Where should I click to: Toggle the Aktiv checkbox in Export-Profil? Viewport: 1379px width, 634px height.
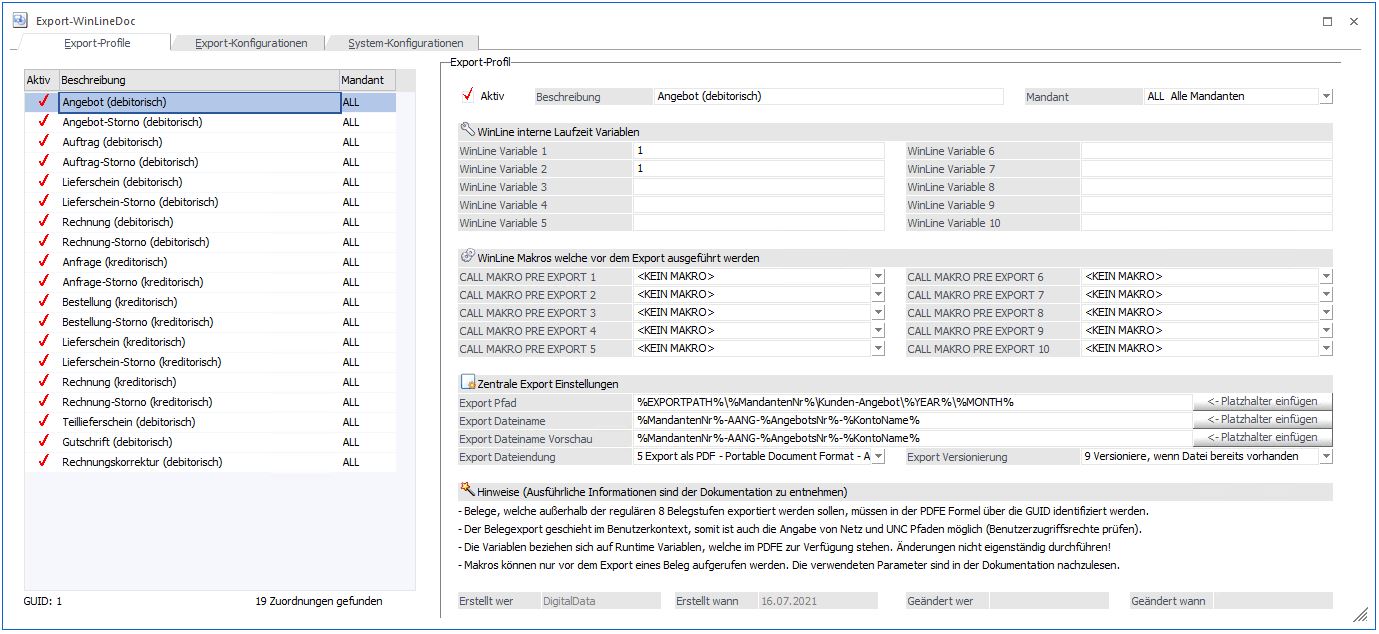467,96
